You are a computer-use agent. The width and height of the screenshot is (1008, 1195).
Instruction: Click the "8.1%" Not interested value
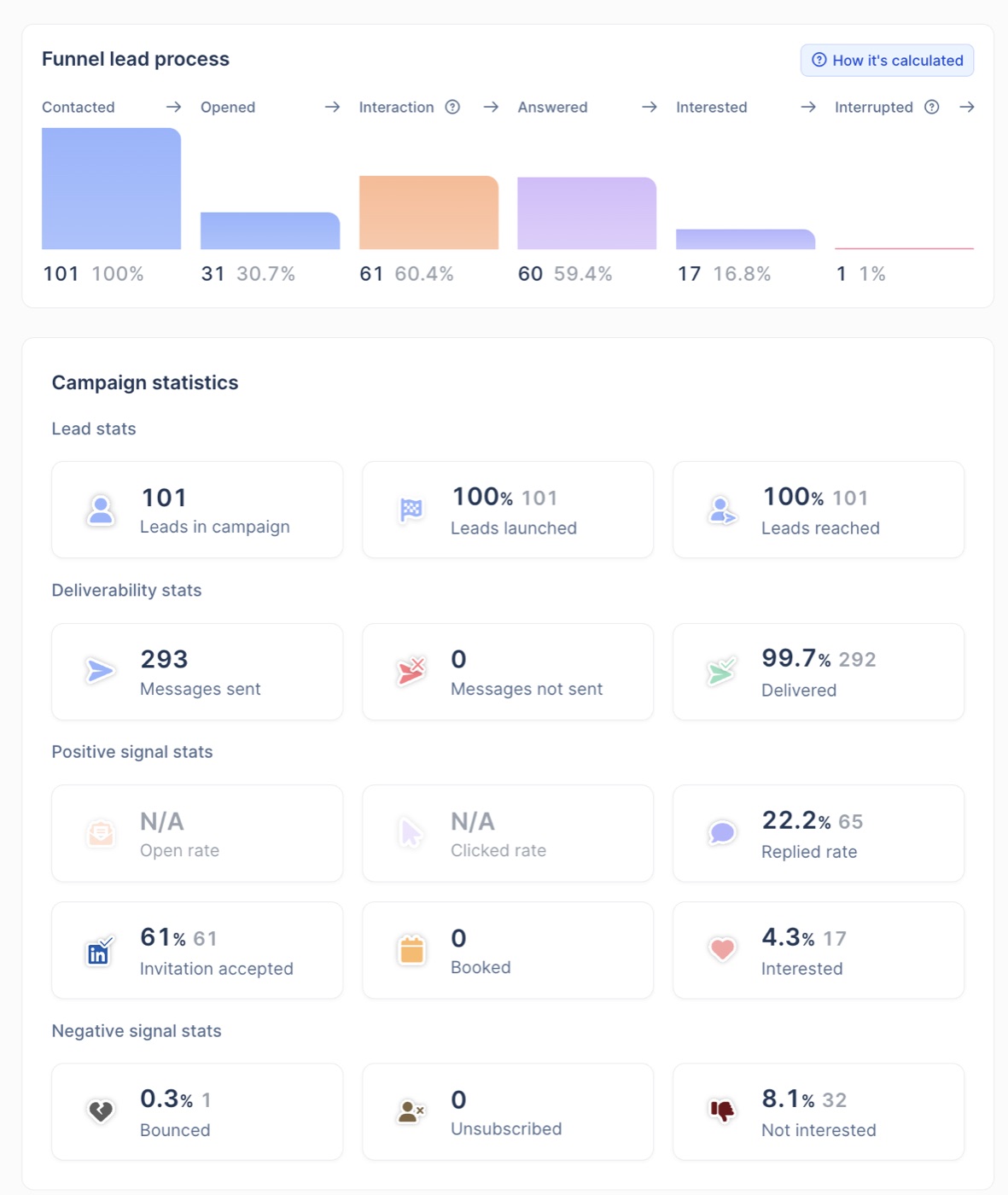coord(788,1099)
